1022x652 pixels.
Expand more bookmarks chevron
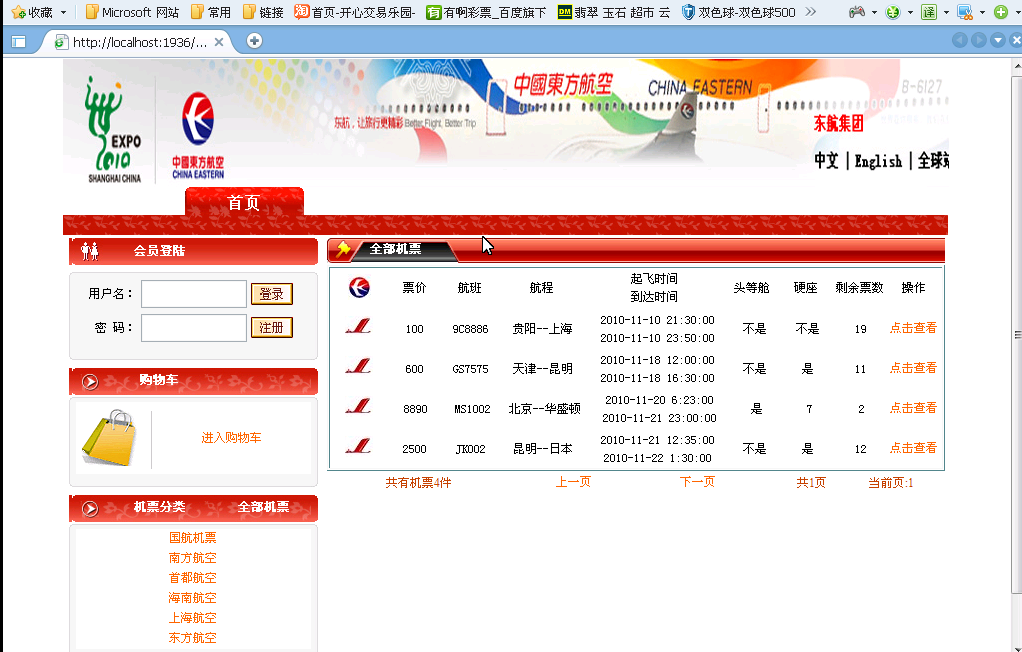(x=810, y=12)
